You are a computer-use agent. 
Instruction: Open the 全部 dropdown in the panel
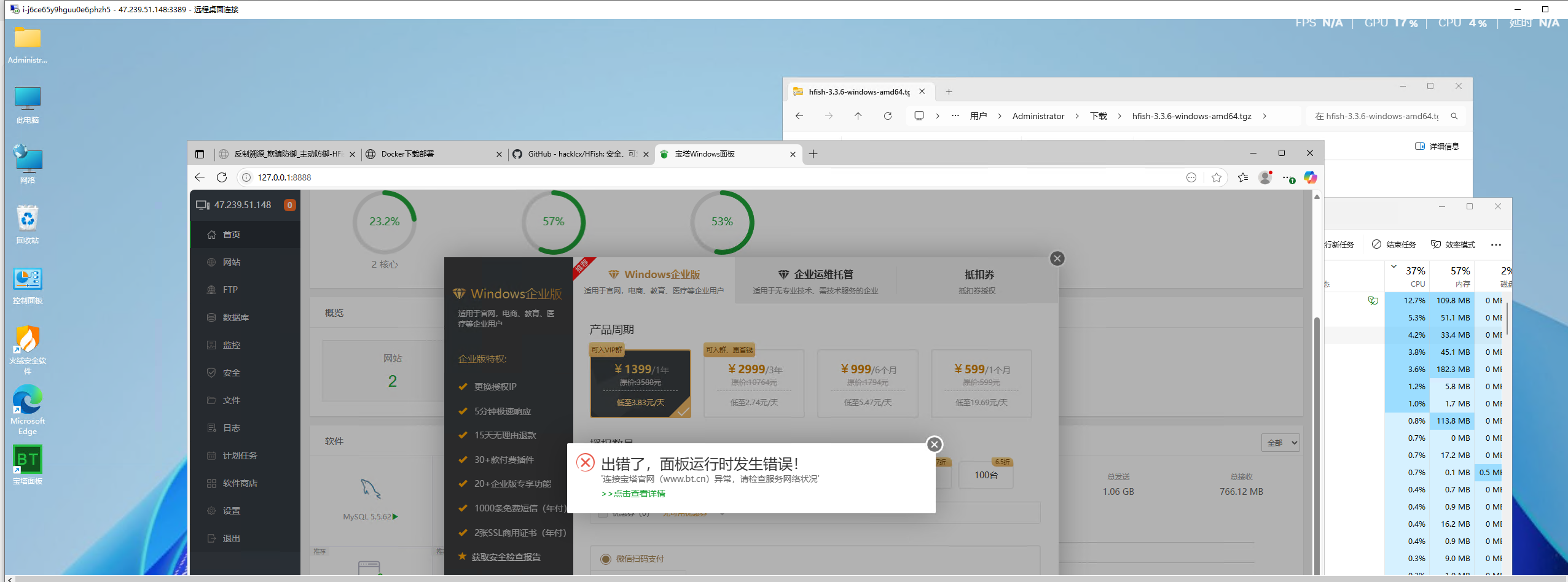click(x=1280, y=443)
